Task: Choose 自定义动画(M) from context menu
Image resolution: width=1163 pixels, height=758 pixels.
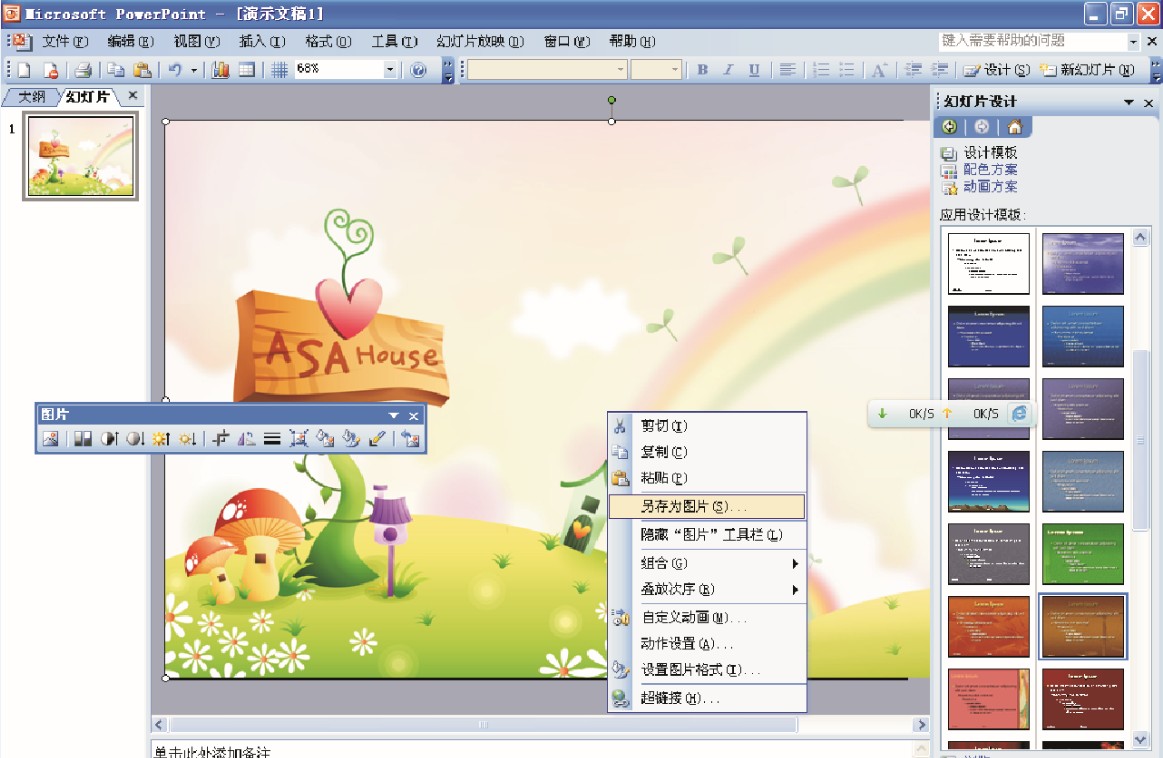Action: point(707,617)
